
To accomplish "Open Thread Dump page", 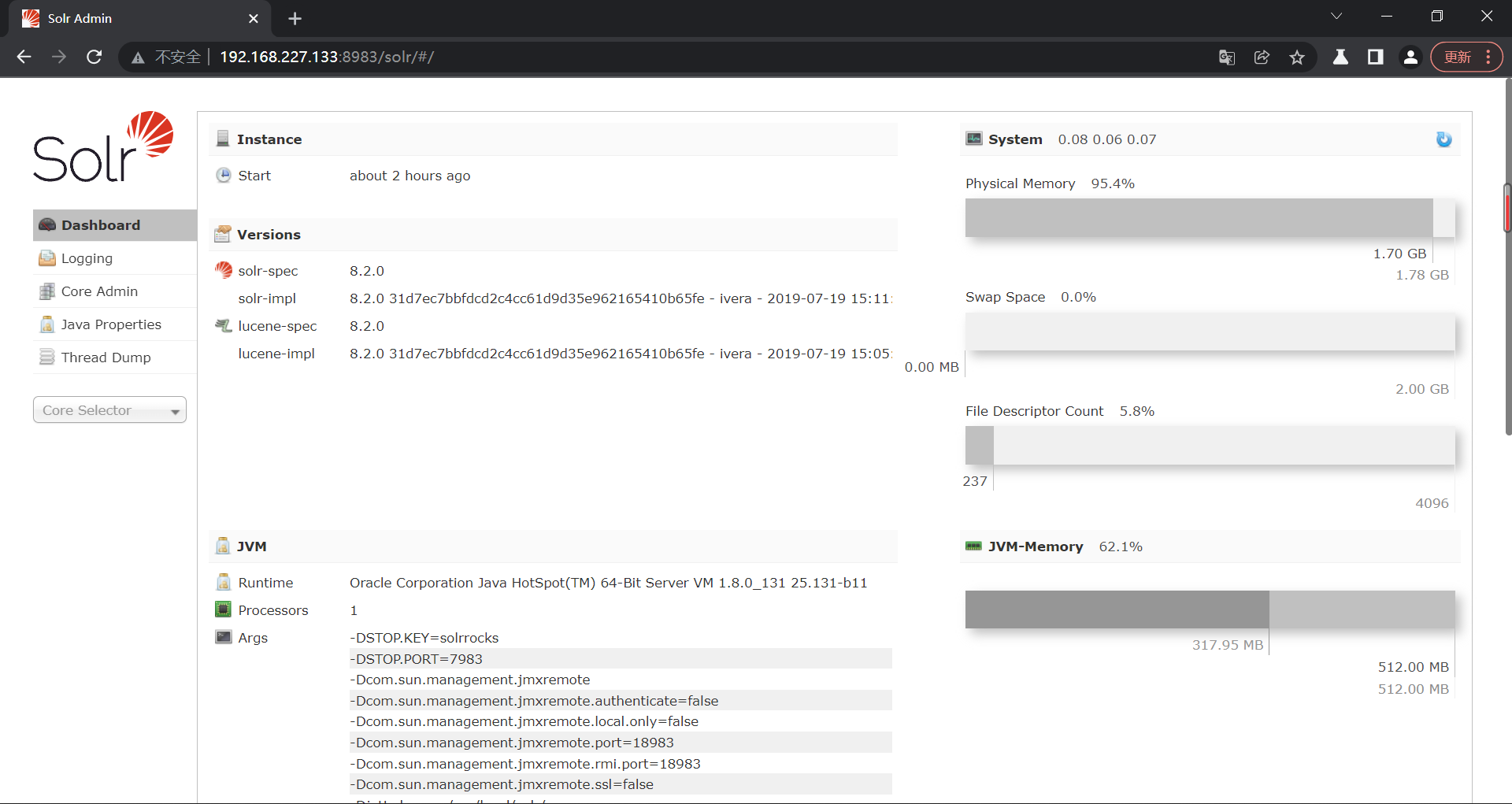I will [x=115, y=358].
